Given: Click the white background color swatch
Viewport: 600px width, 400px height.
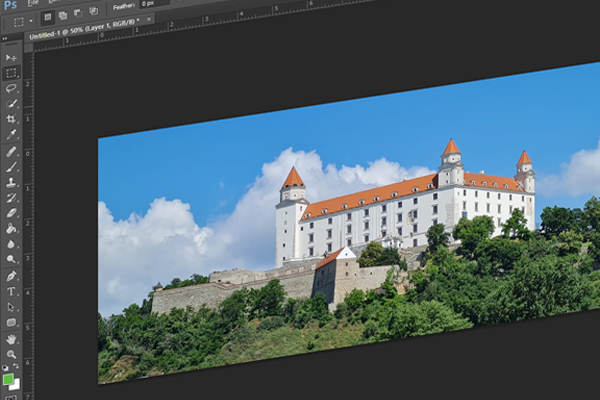Looking at the screenshot, I should tap(15, 385).
